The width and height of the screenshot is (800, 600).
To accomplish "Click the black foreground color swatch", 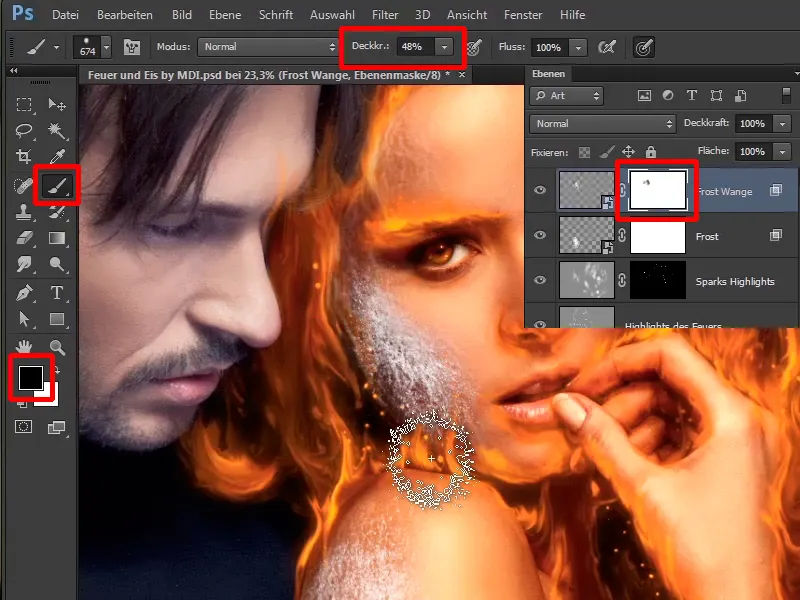I will click(x=30, y=377).
